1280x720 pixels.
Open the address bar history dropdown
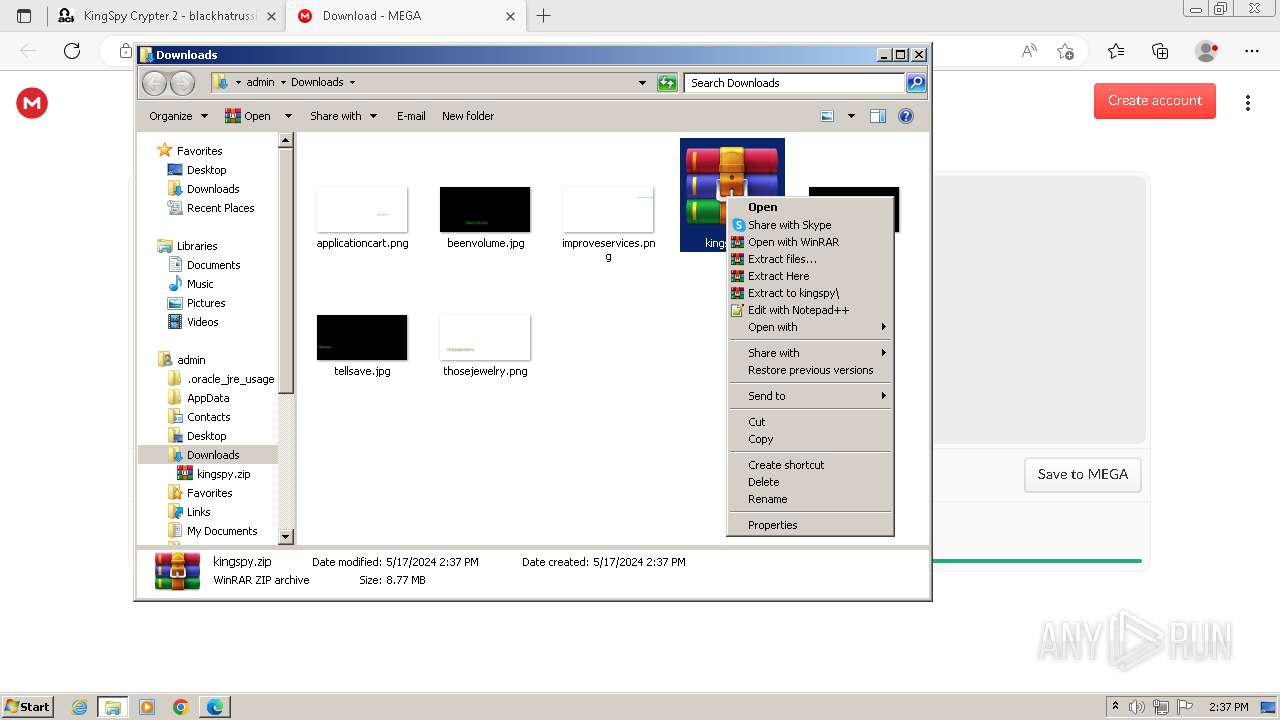(x=642, y=83)
